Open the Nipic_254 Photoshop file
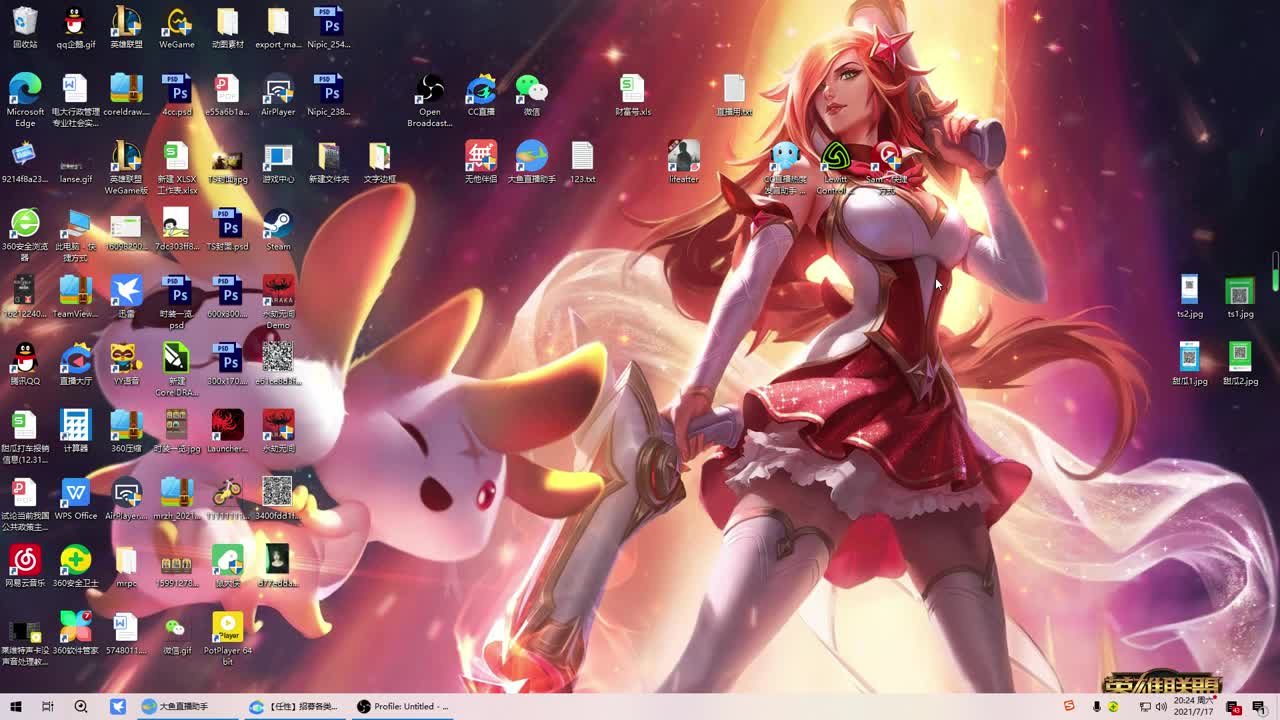 (x=328, y=22)
